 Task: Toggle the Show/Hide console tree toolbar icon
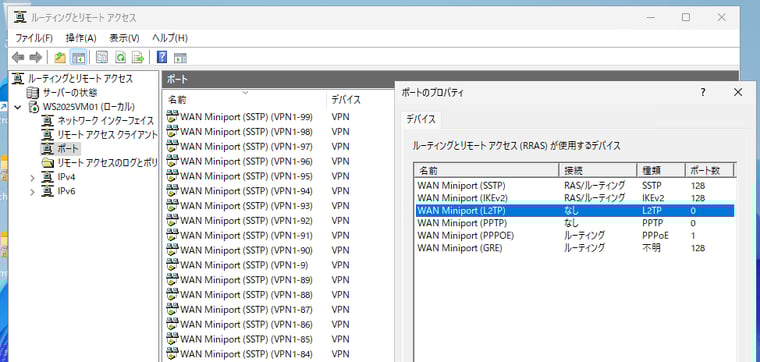78,58
